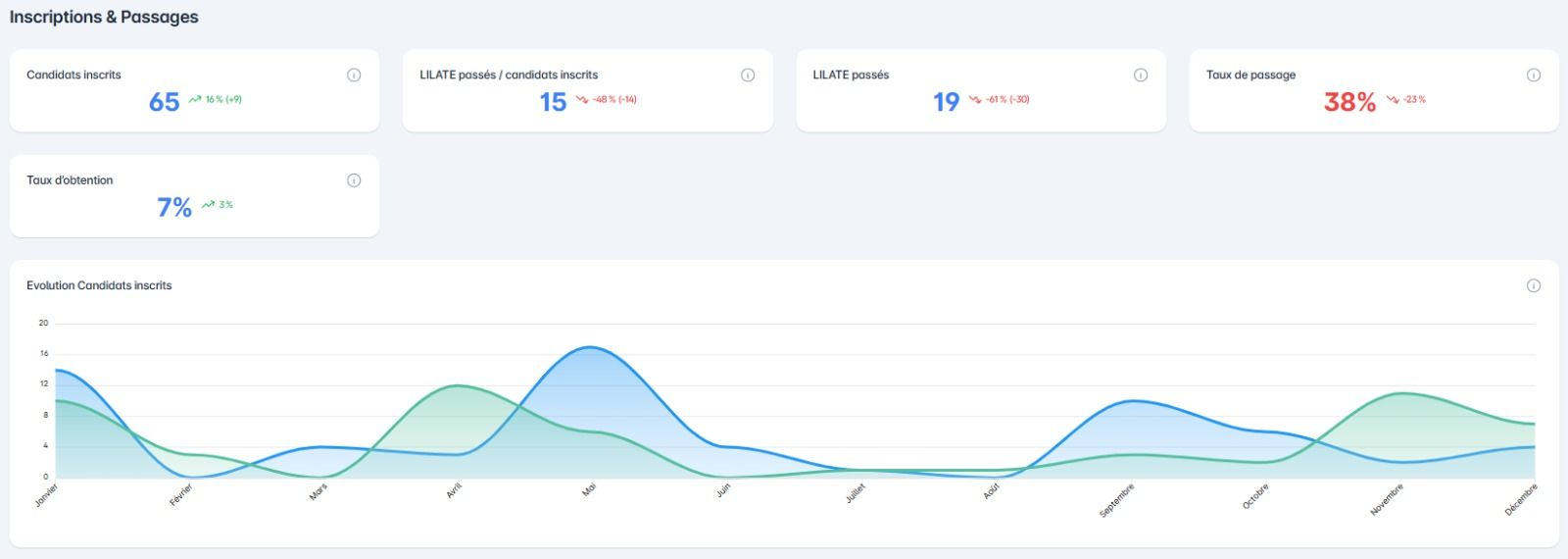Click the green line peak at Avril

click(x=456, y=385)
